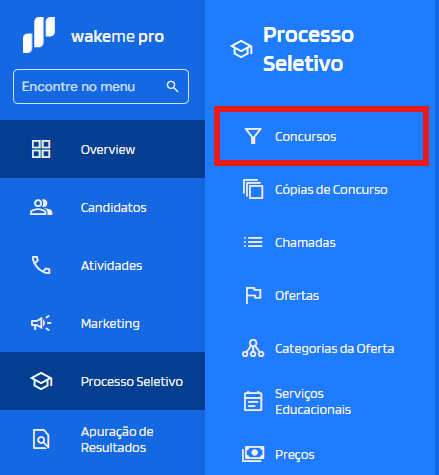Click the Marketing megaphone icon
This screenshot has height=475, width=439.
tap(41, 323)
